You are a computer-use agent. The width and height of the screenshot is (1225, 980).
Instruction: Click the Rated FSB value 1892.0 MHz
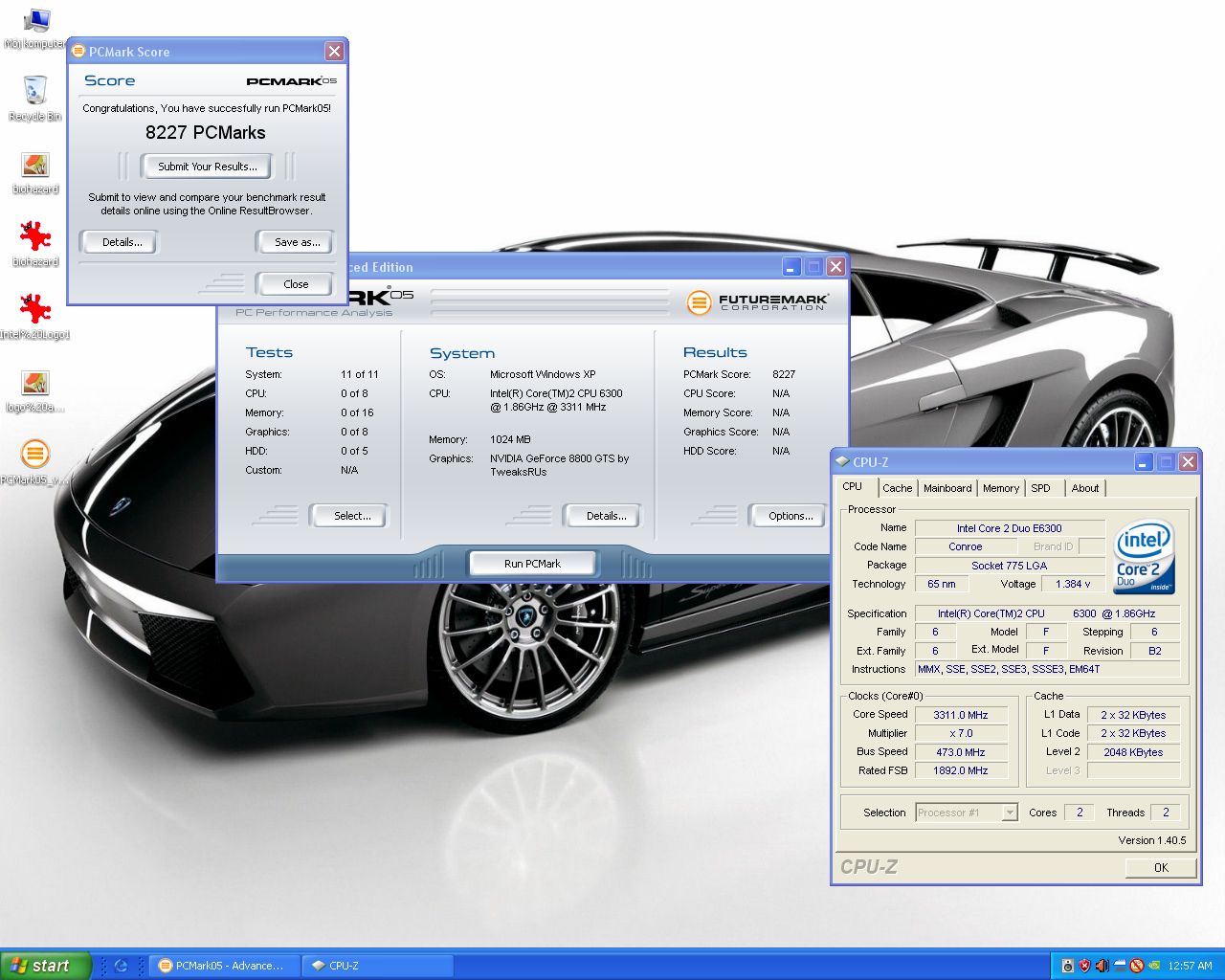(961, 770)
